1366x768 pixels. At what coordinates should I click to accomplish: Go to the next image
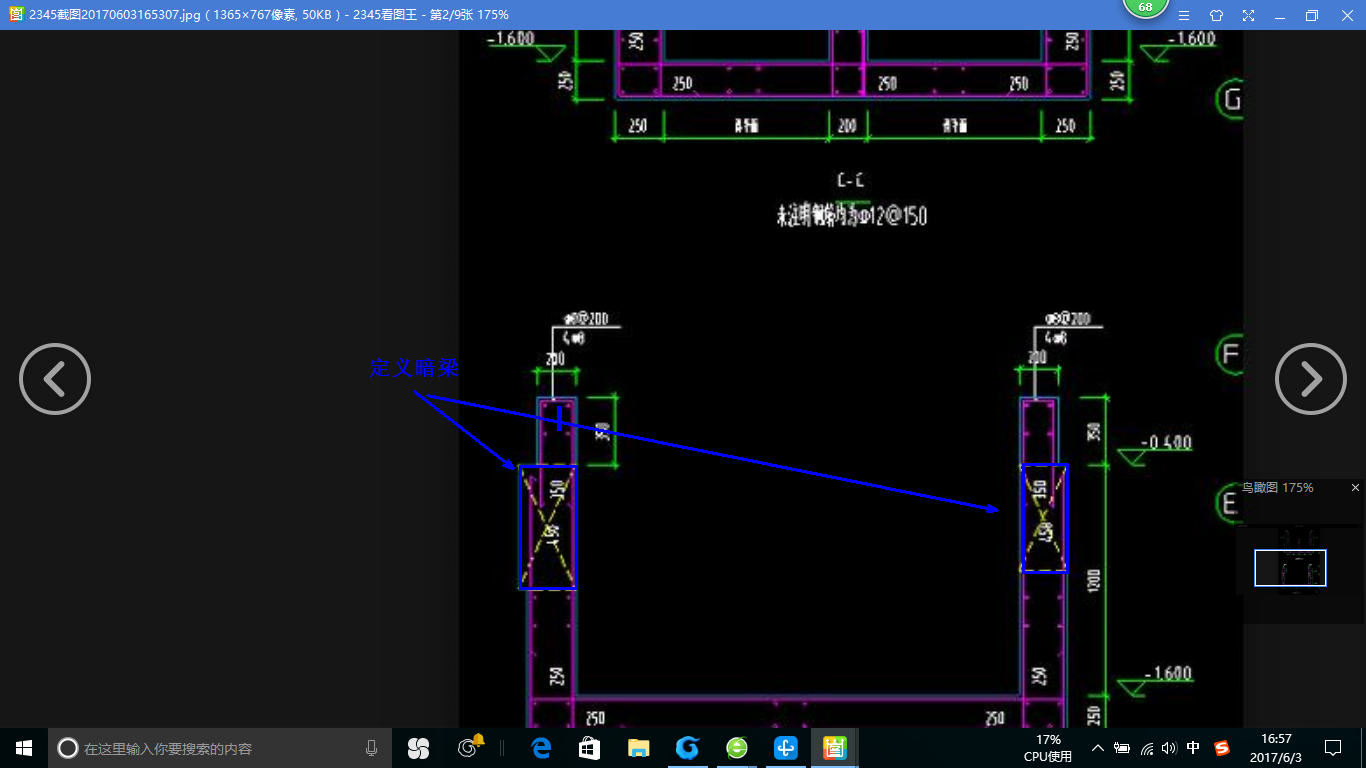point(1311,379)
